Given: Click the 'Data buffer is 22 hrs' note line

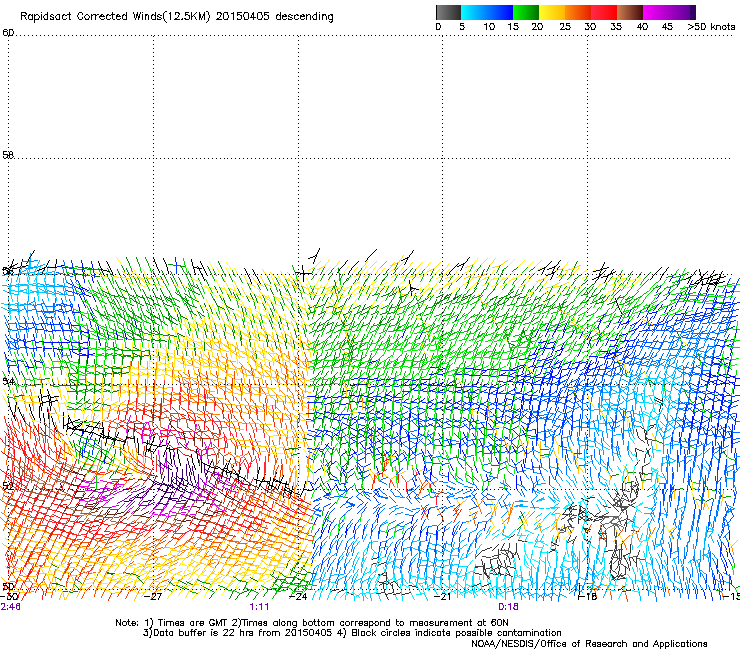Looking at the screenshot, I should coord(352,633).
